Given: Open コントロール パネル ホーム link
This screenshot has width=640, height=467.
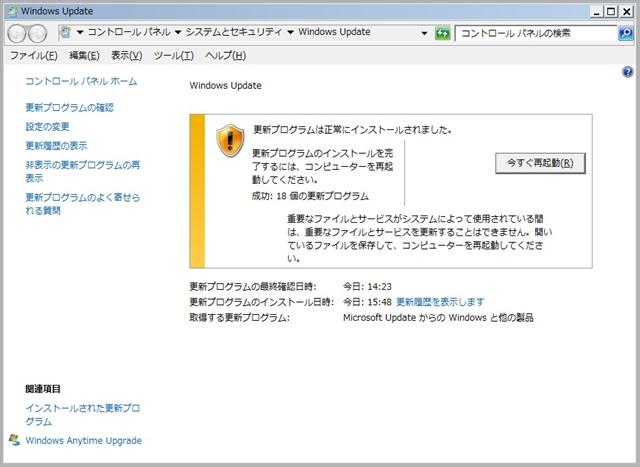Looking at the screenshot, I should coord(81,81).
